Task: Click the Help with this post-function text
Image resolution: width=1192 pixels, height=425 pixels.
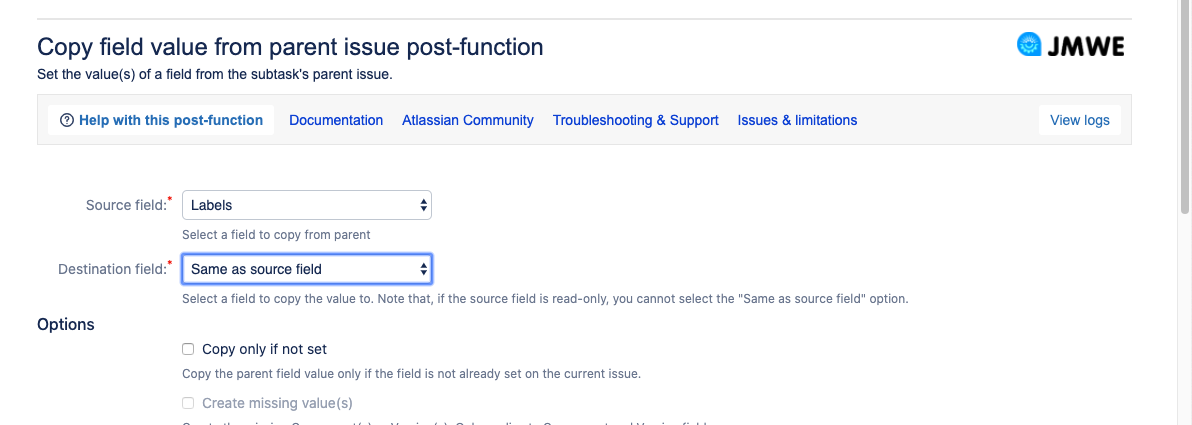Action: pyautogui.click(x=171, y=120)
